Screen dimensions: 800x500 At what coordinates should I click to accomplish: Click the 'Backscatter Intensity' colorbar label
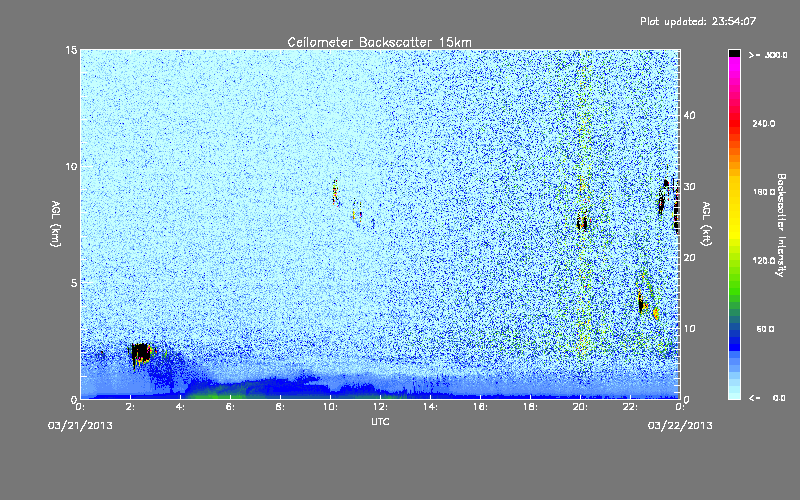point(781,225)
